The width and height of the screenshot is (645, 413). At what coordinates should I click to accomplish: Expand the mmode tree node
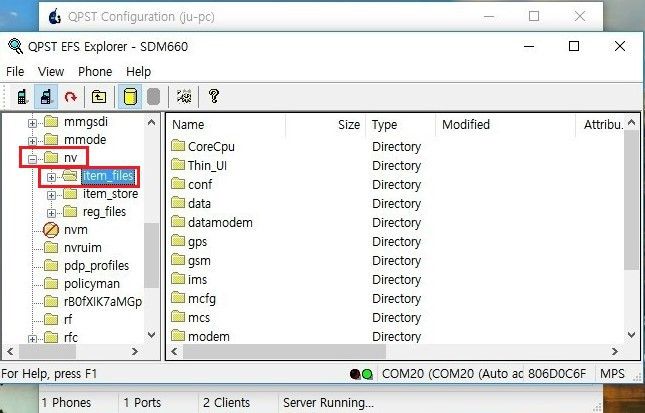pos(32,141)
